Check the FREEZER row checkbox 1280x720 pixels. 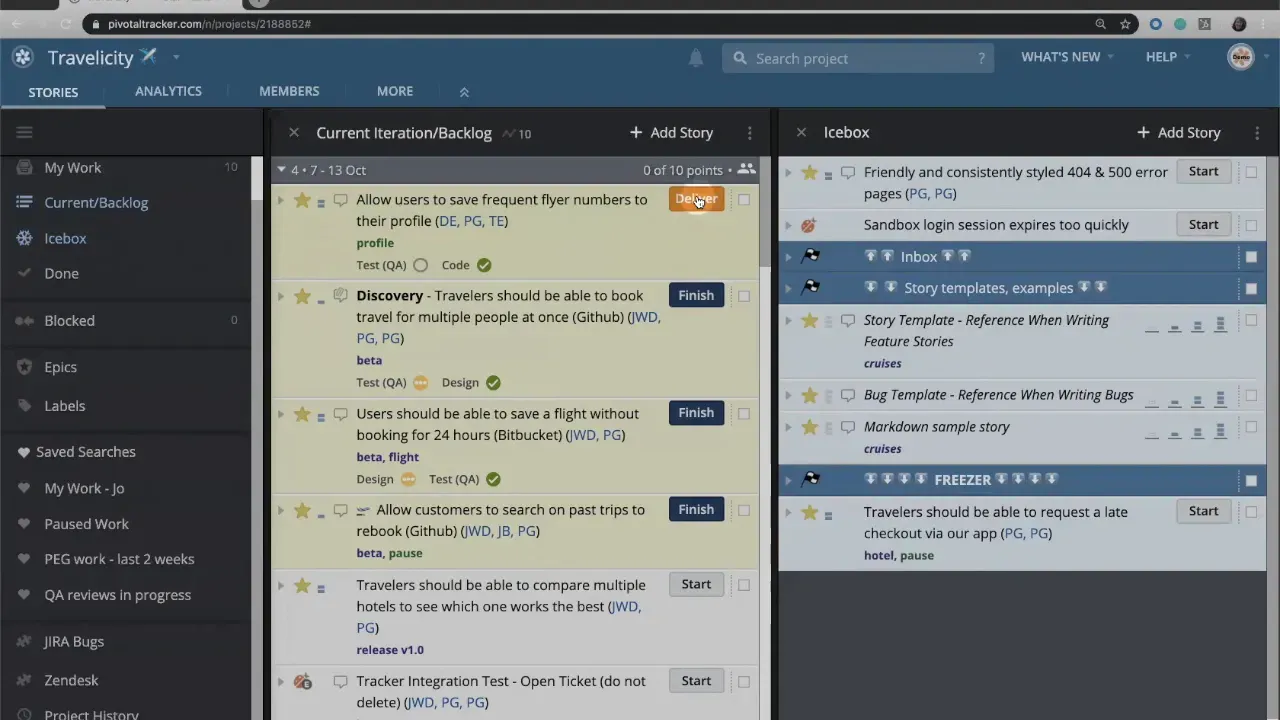[1251, 480]
